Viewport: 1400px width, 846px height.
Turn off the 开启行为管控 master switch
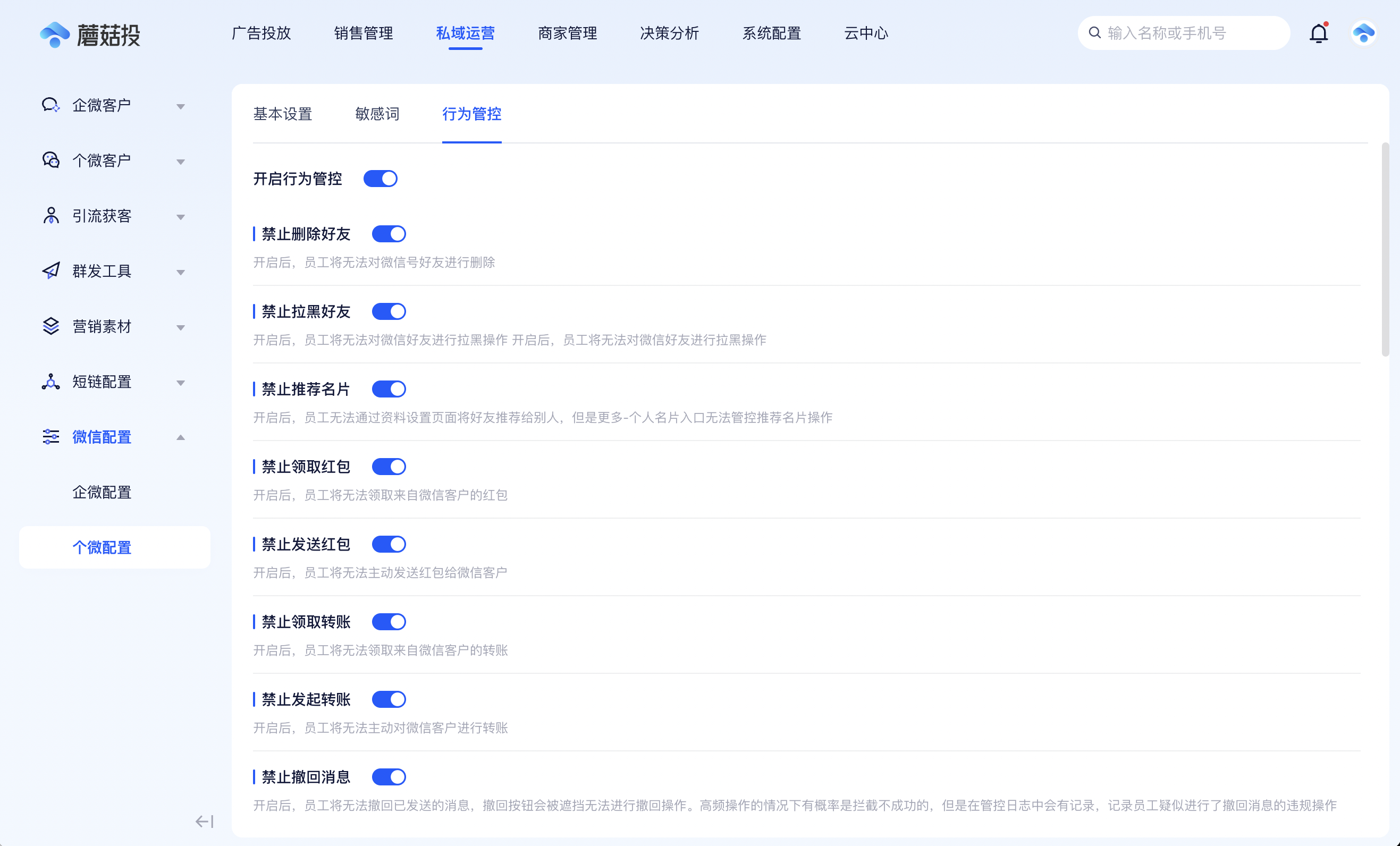[x=380, y=179]
